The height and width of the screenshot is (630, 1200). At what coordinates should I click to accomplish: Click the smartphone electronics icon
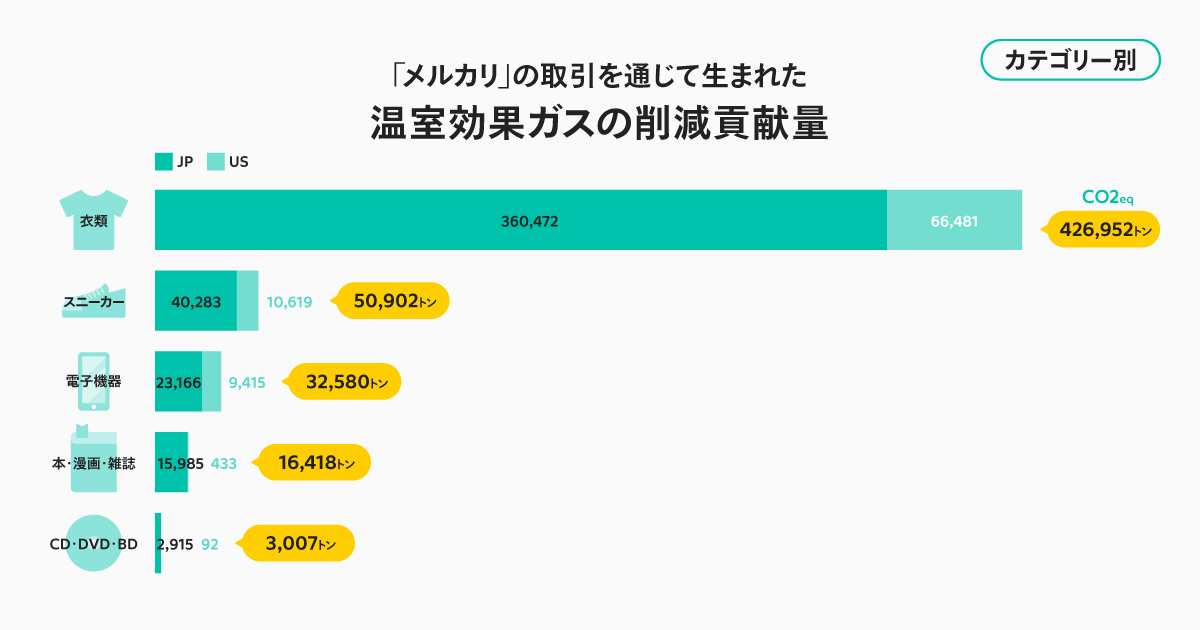94,381
